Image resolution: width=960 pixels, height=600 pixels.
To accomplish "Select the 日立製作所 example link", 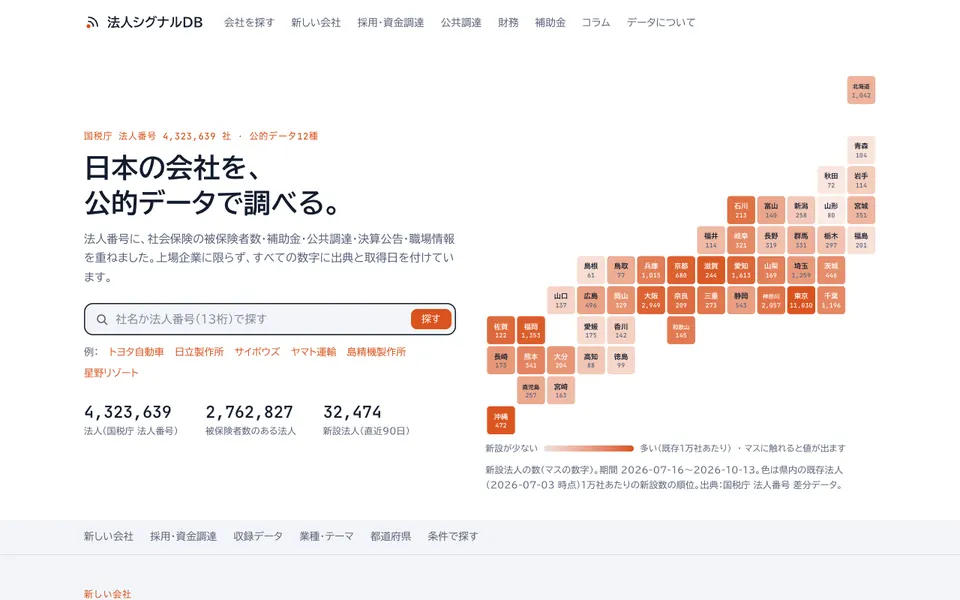I will (x=199, y=352).
